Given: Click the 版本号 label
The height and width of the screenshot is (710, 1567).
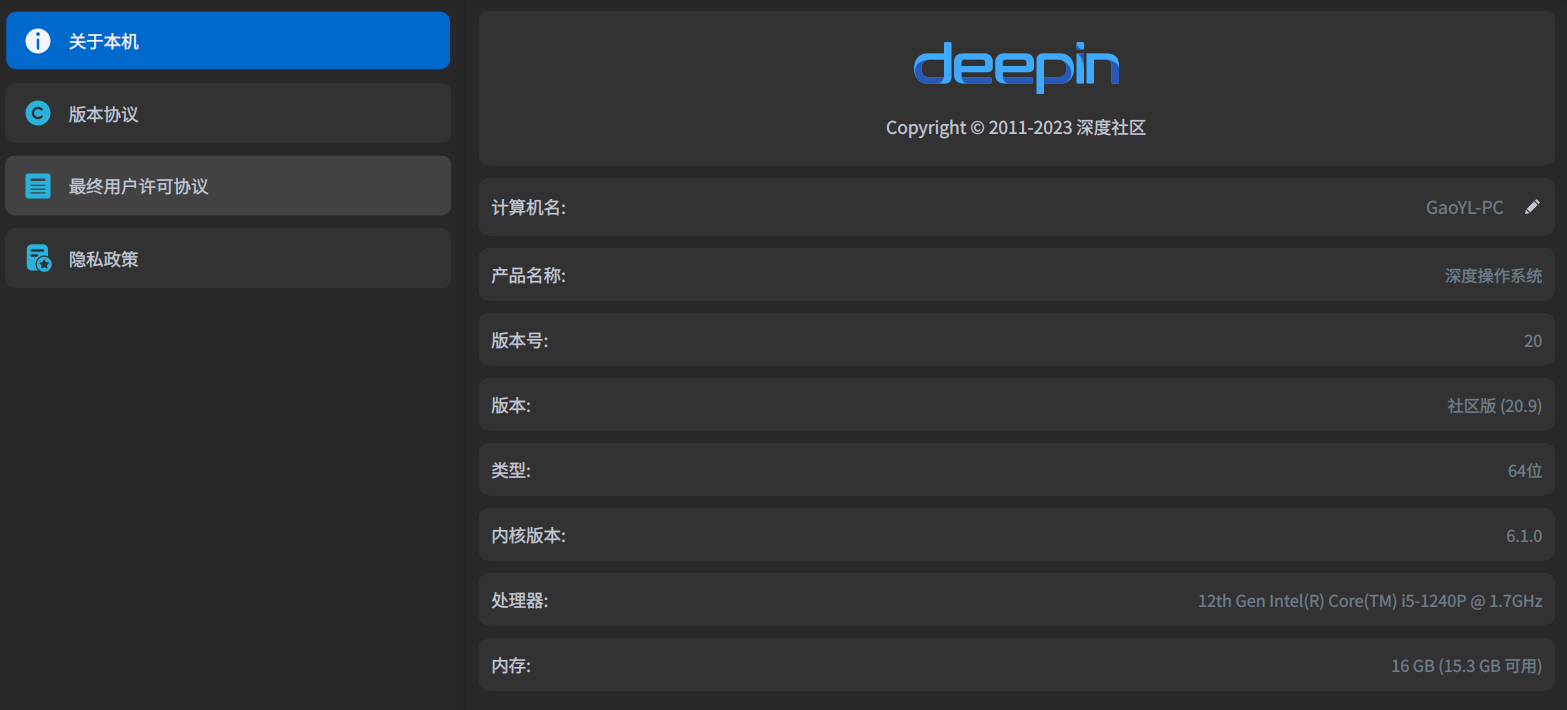Looking at the screenshot, I should (520, 340).
